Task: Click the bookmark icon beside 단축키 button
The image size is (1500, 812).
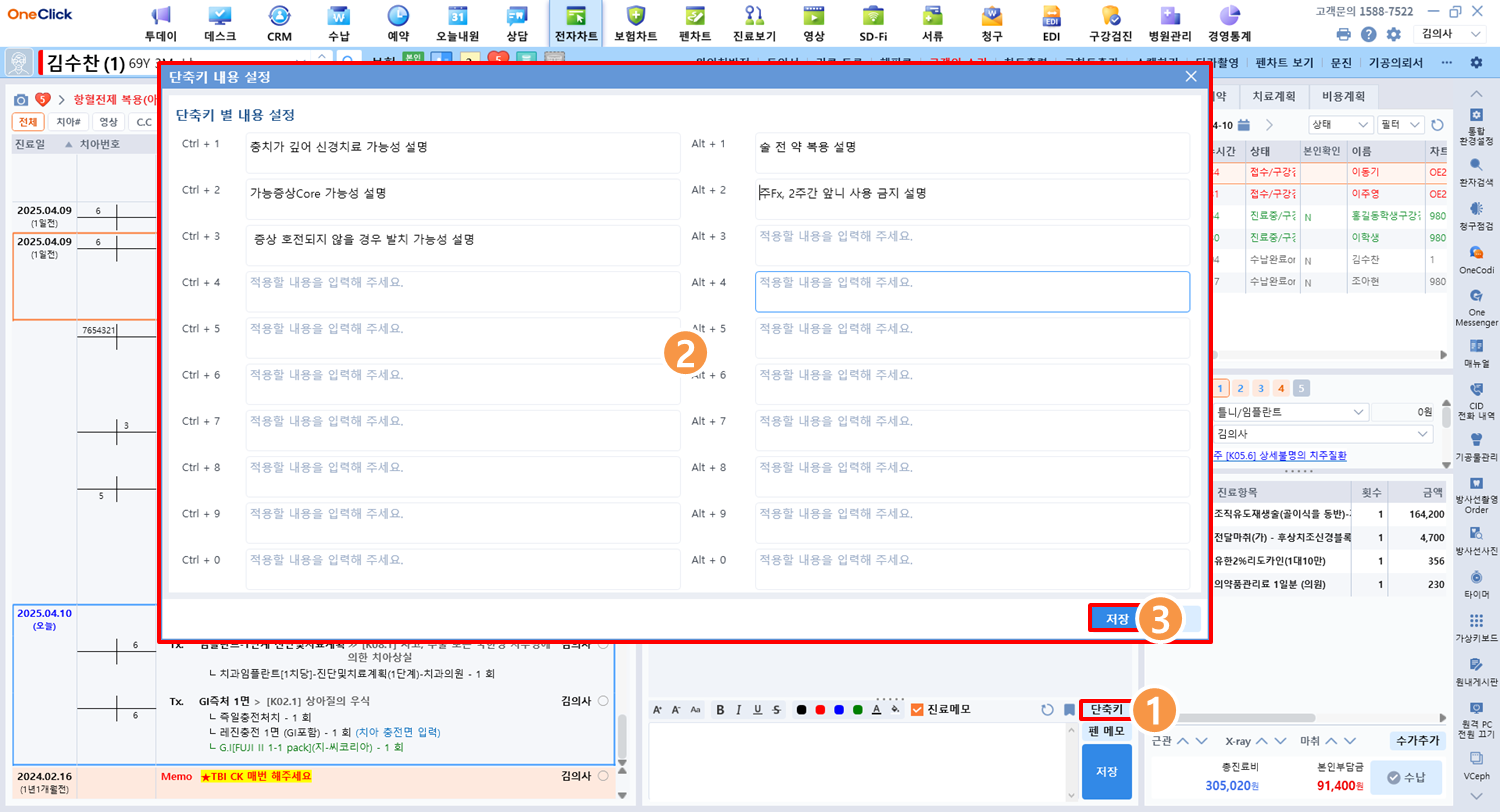Action: [1069, 710]
